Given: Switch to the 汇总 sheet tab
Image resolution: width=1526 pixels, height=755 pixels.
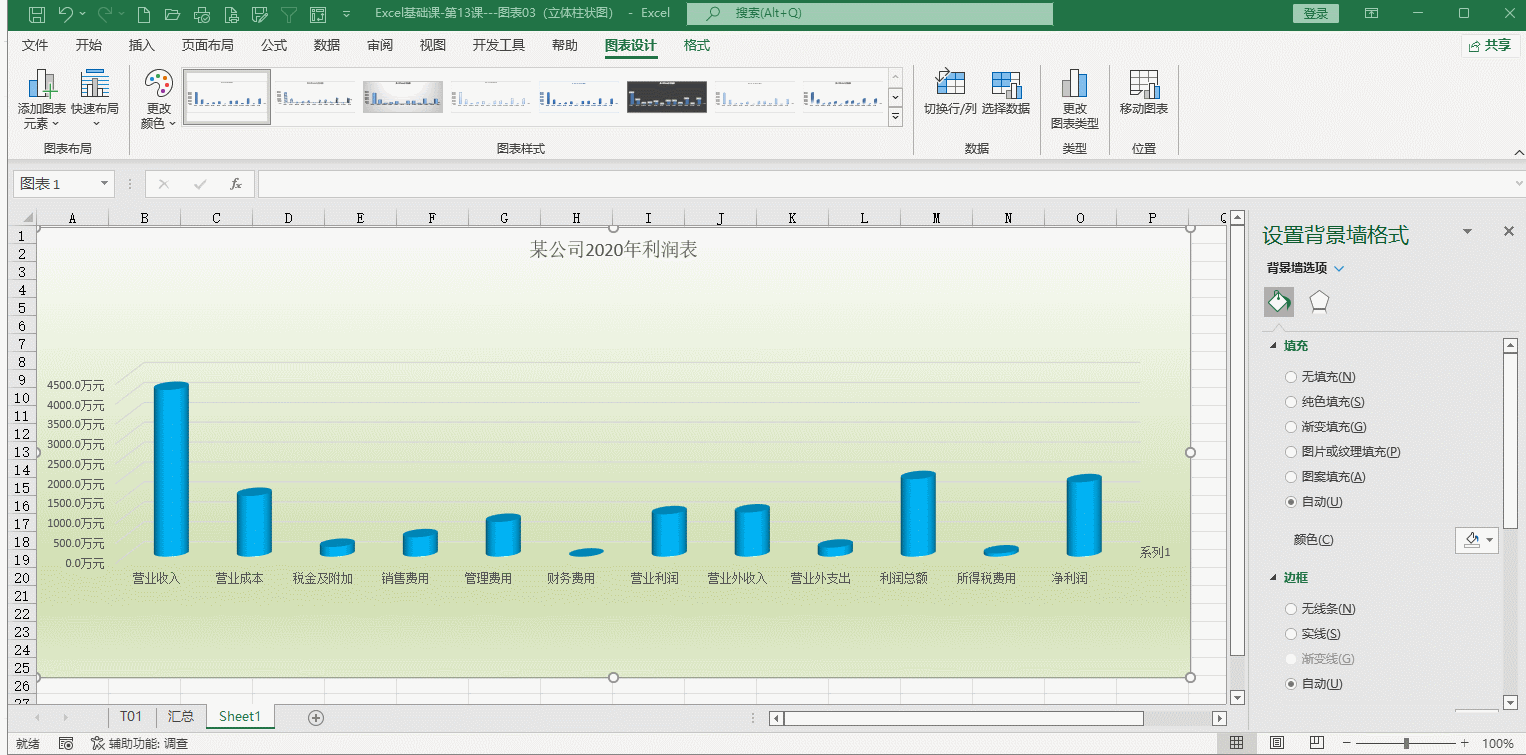Looking at the screenshot, I should (181, 716).
